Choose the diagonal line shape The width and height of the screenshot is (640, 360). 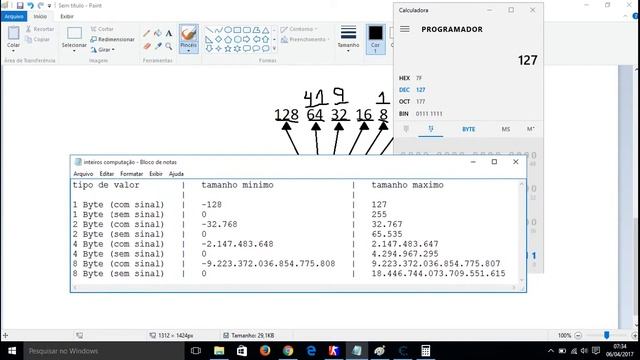click(x=209, y=30)
